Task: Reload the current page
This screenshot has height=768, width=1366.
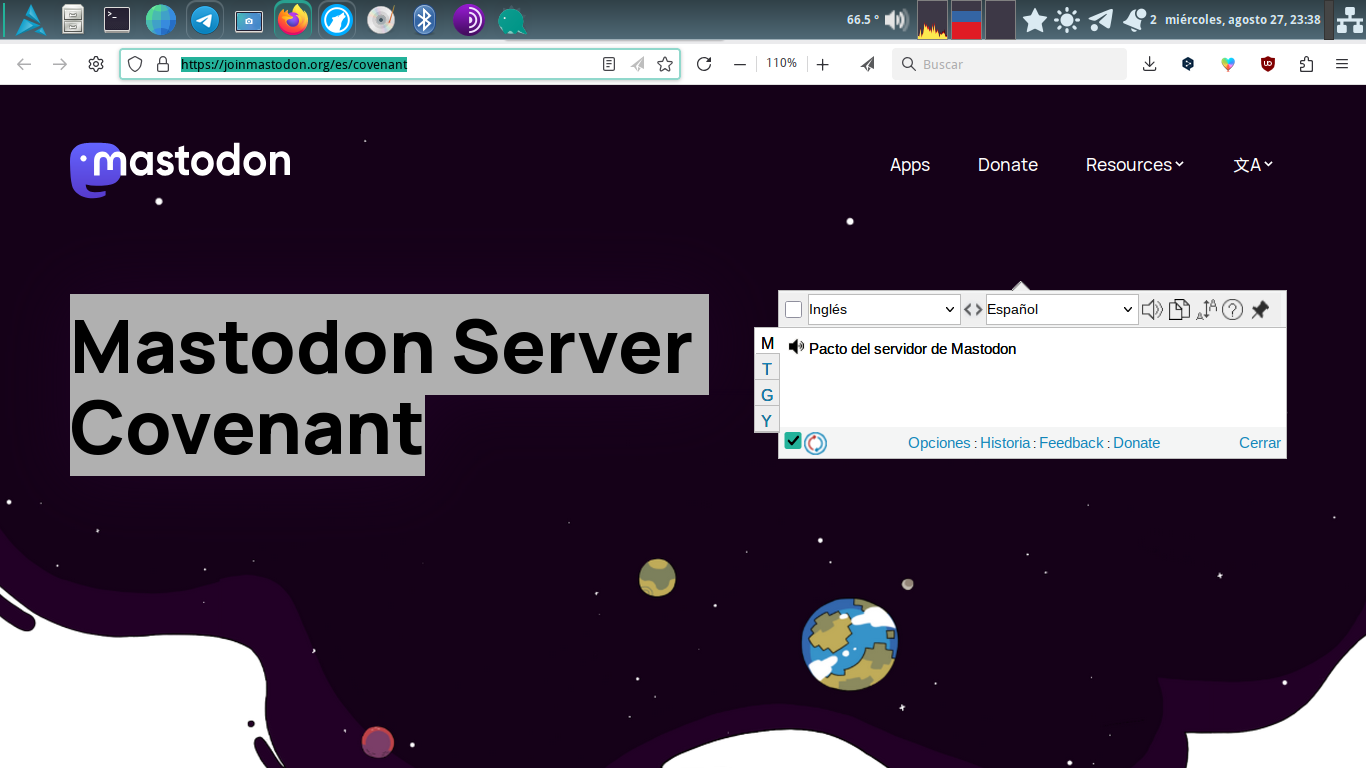Action: 704,64
